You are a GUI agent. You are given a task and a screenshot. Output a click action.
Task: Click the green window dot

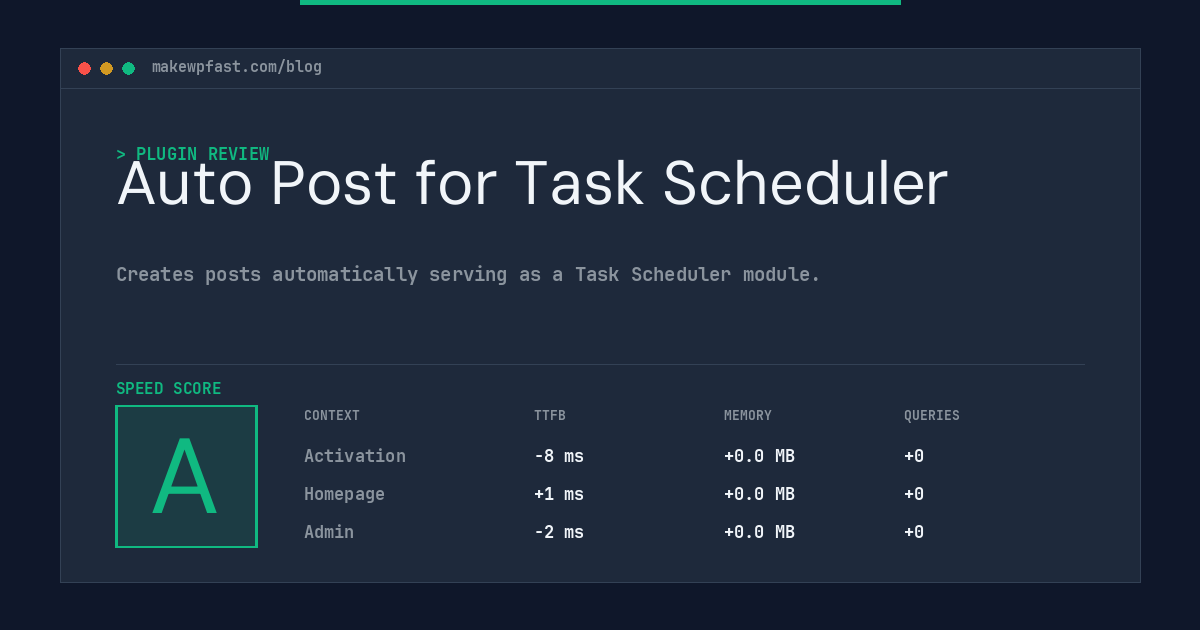point(128,68)
